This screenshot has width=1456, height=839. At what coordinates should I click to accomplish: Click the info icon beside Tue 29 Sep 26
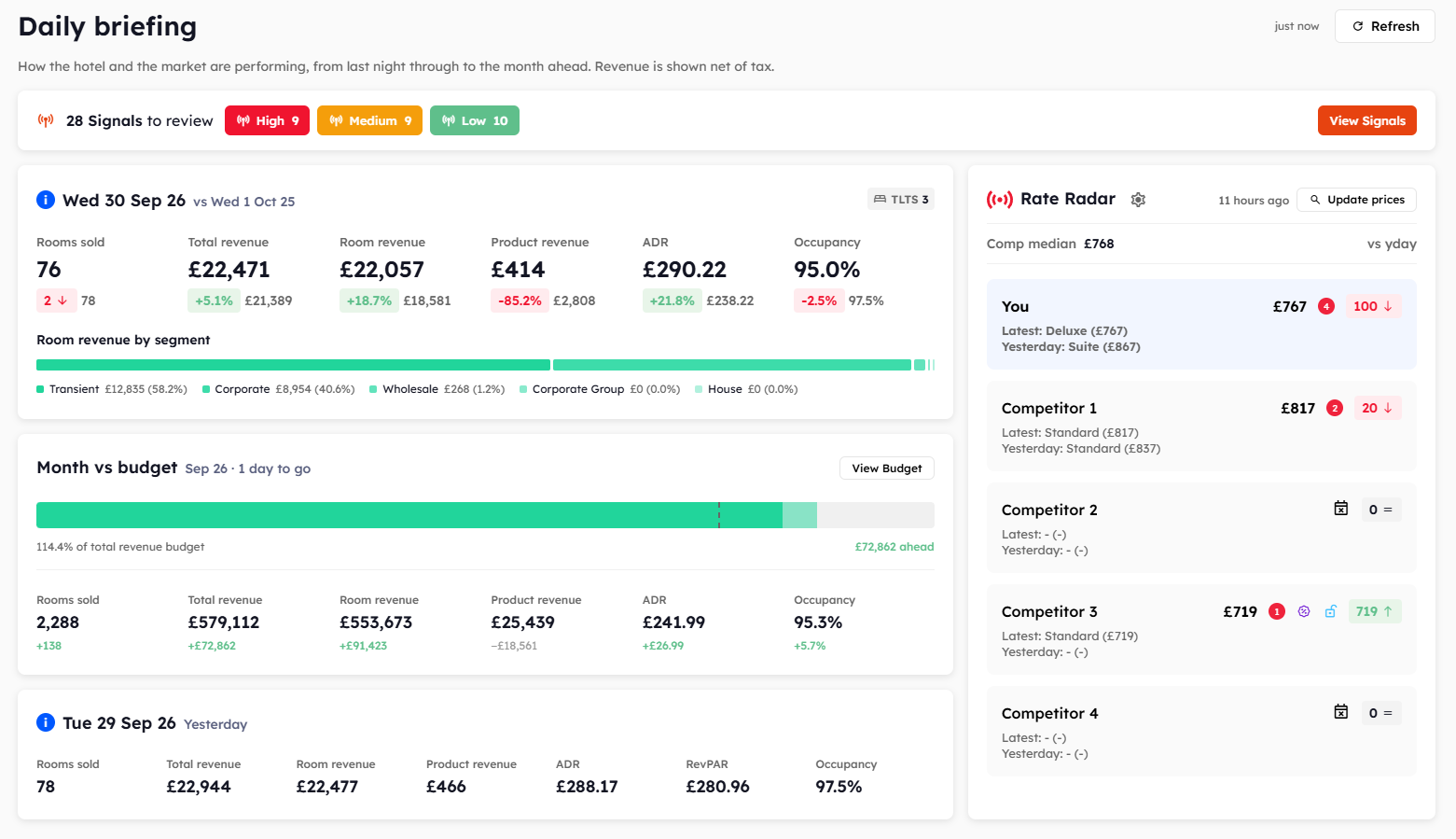pos(46,722)
